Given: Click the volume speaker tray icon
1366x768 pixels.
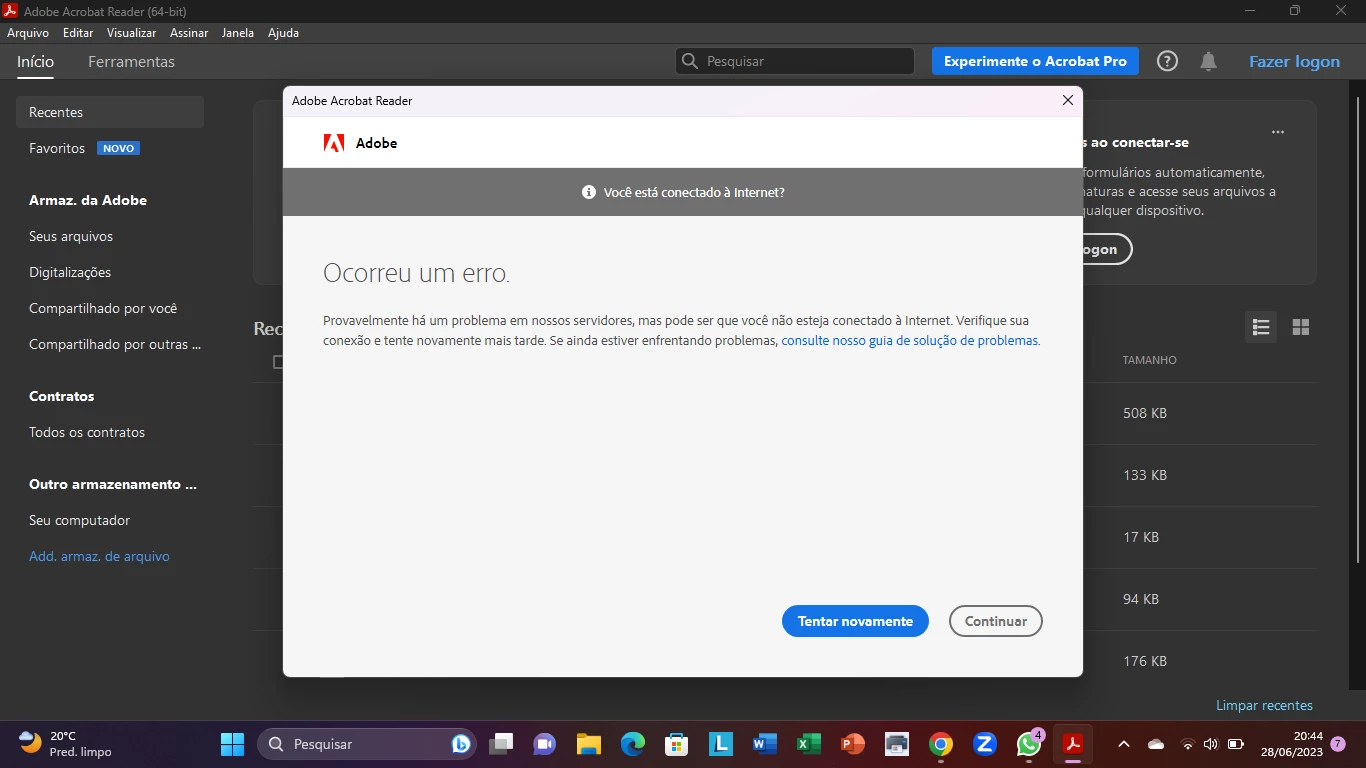Looking at the screenshot, I should 1211,744.
